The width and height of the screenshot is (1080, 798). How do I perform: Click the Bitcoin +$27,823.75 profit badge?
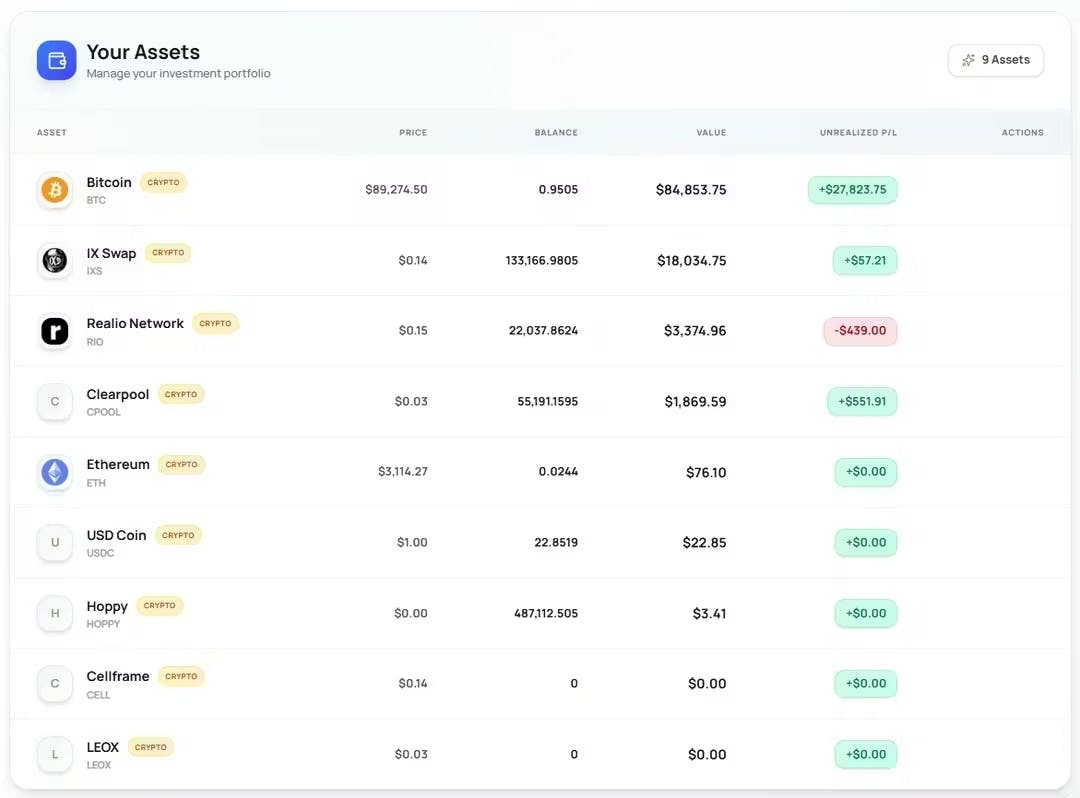[x=853, y=189]
